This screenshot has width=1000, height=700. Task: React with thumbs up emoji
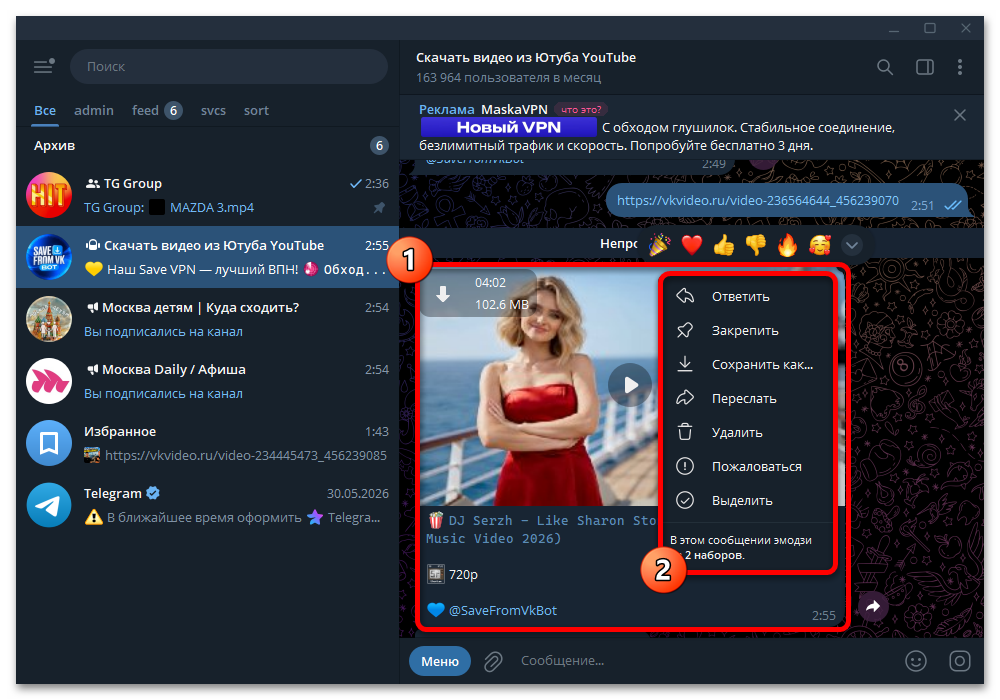point(724,244)
